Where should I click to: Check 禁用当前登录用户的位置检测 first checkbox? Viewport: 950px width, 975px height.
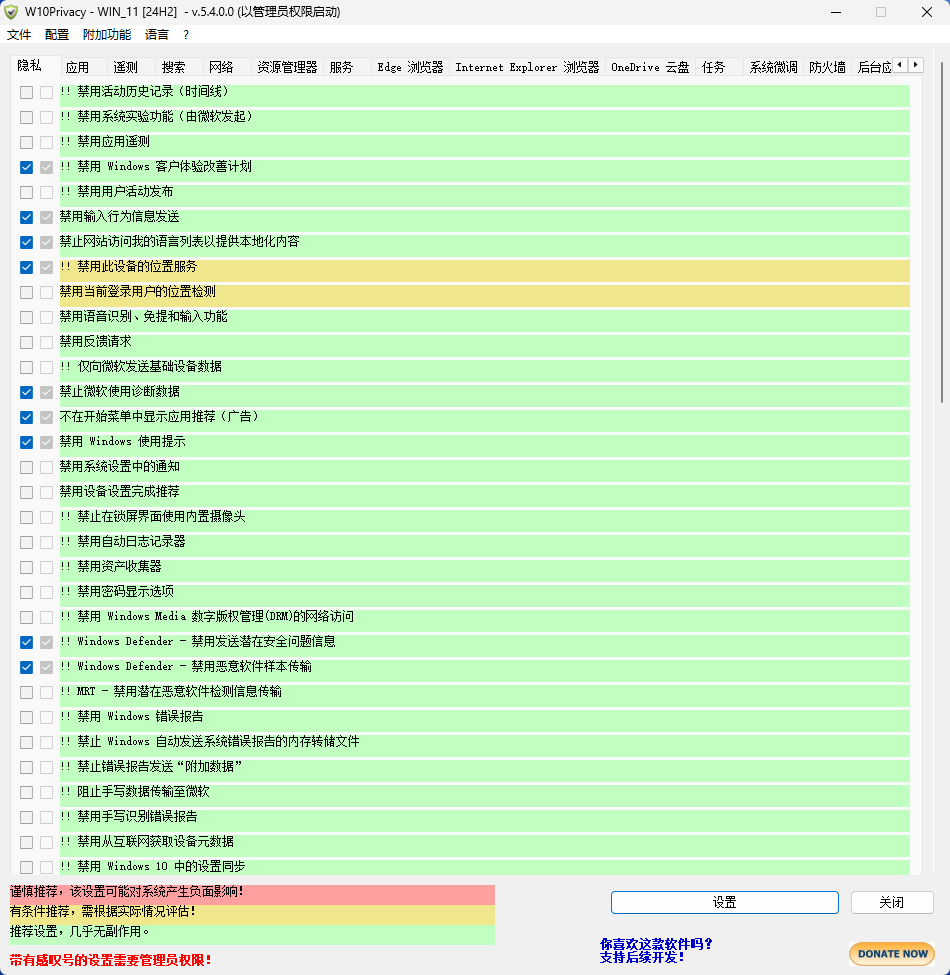tap(26, 292)
